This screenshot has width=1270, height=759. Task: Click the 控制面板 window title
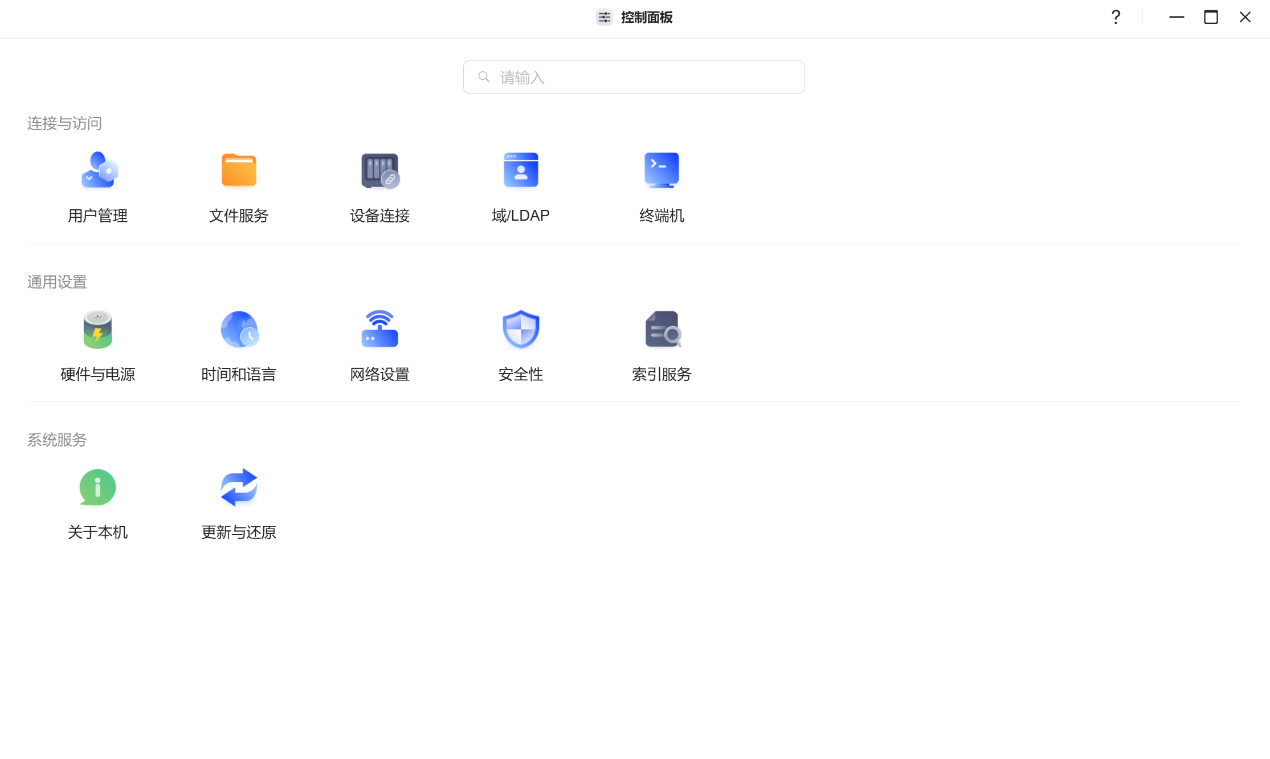[x=647, y=17]
